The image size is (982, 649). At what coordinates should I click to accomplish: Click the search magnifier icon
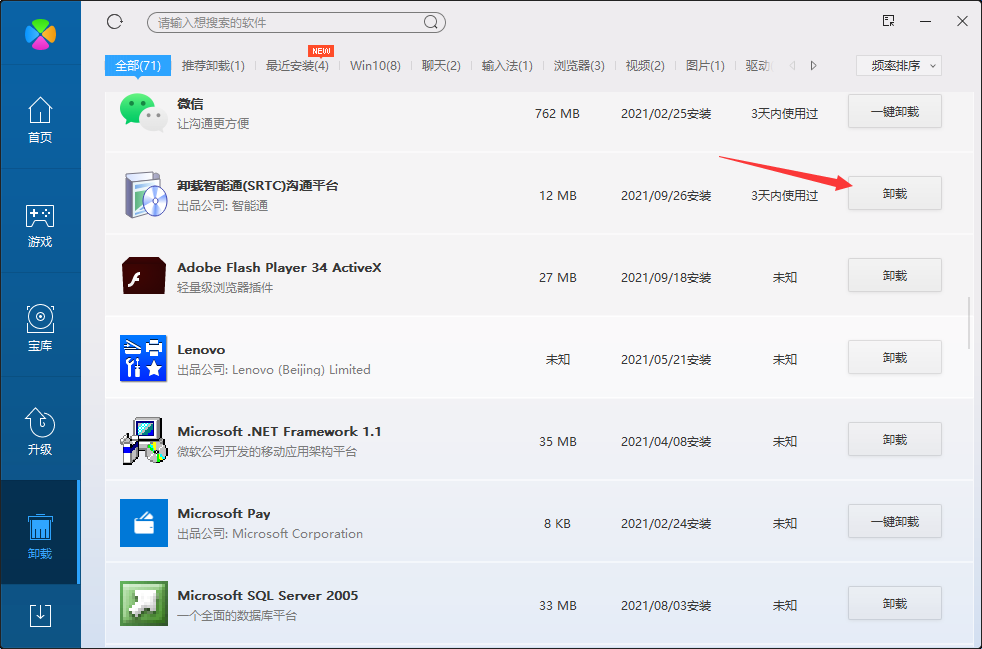pos(431,23)
